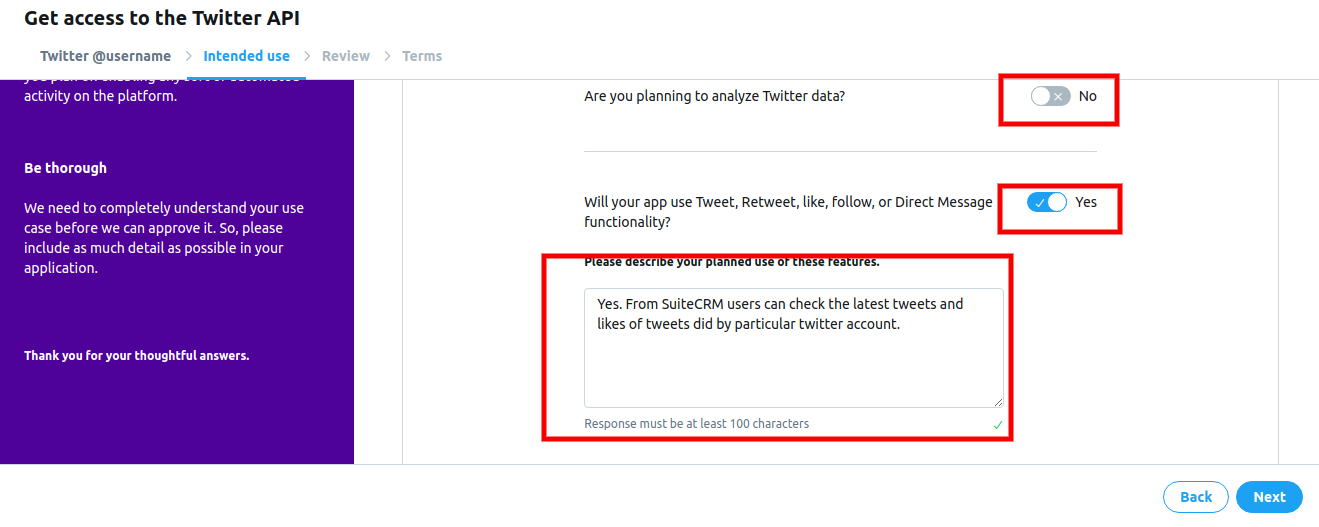Click the chevron after Twitter @username step

click(x=188, y=56)
